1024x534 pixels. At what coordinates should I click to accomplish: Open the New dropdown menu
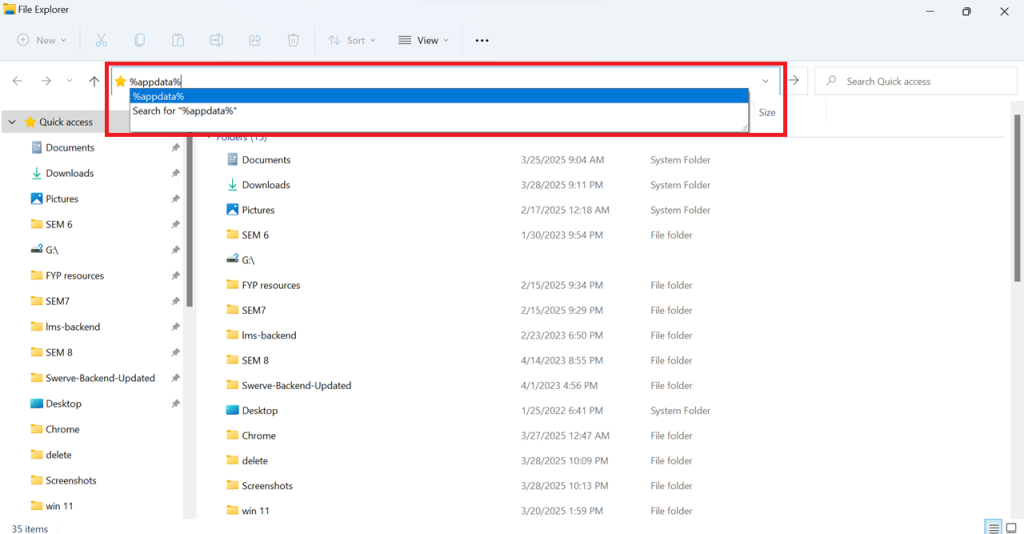point(41,40)
